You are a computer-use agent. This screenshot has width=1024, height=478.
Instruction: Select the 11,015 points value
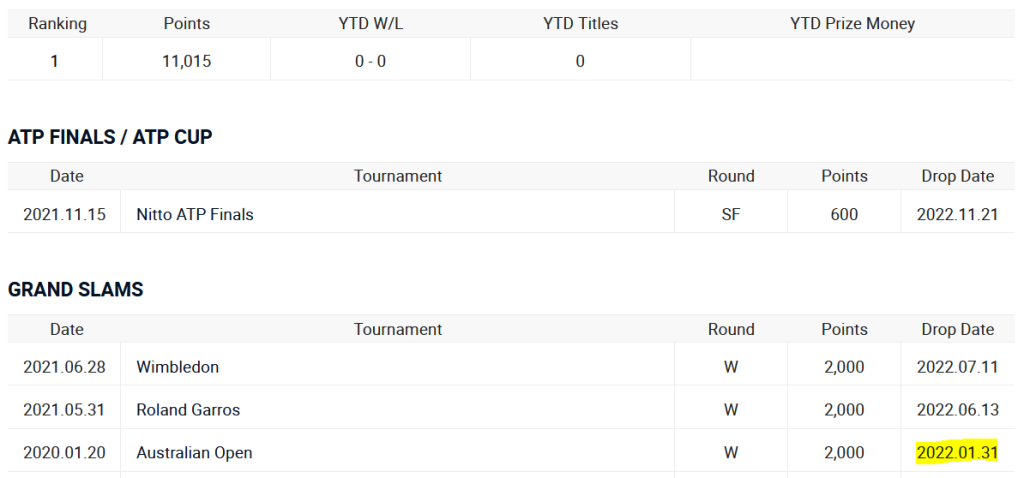186,61
